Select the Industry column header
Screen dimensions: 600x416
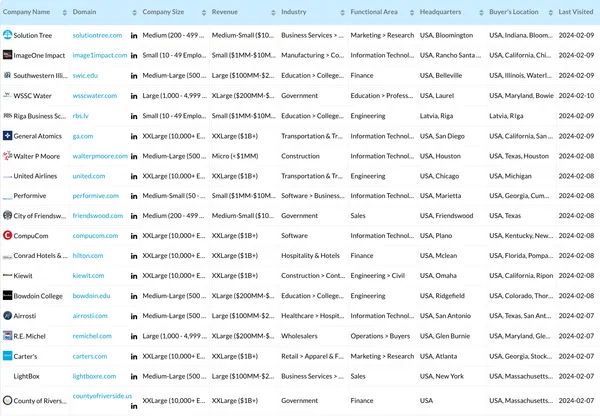294,12
